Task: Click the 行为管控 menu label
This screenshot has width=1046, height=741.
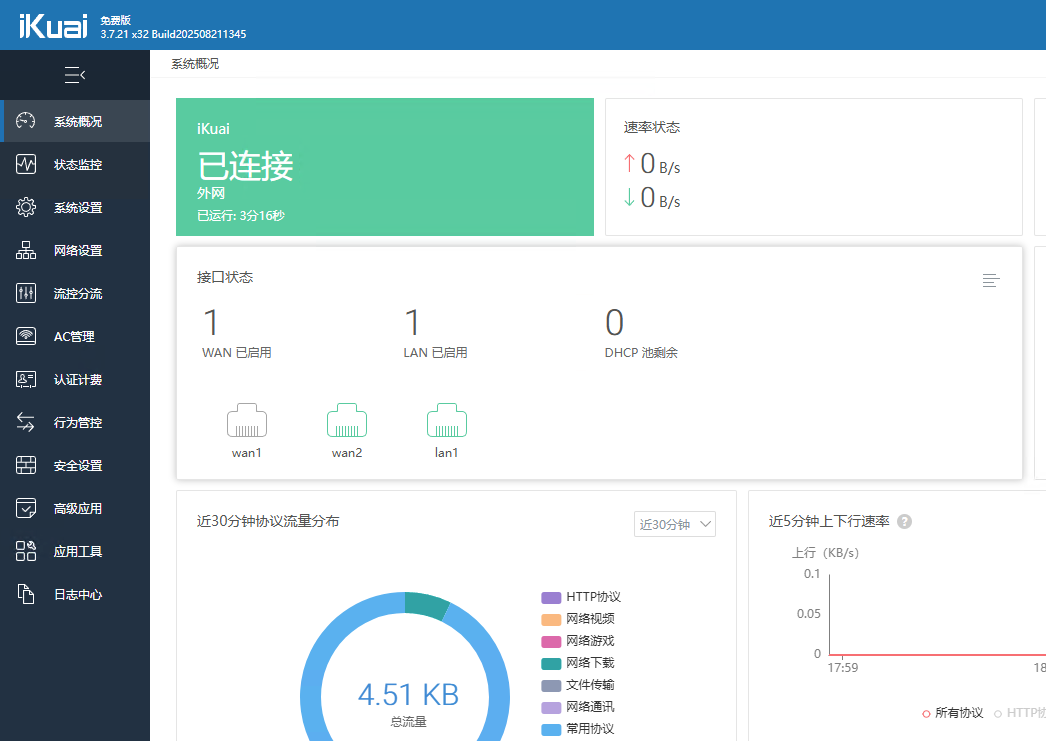Action: (78, 423)
